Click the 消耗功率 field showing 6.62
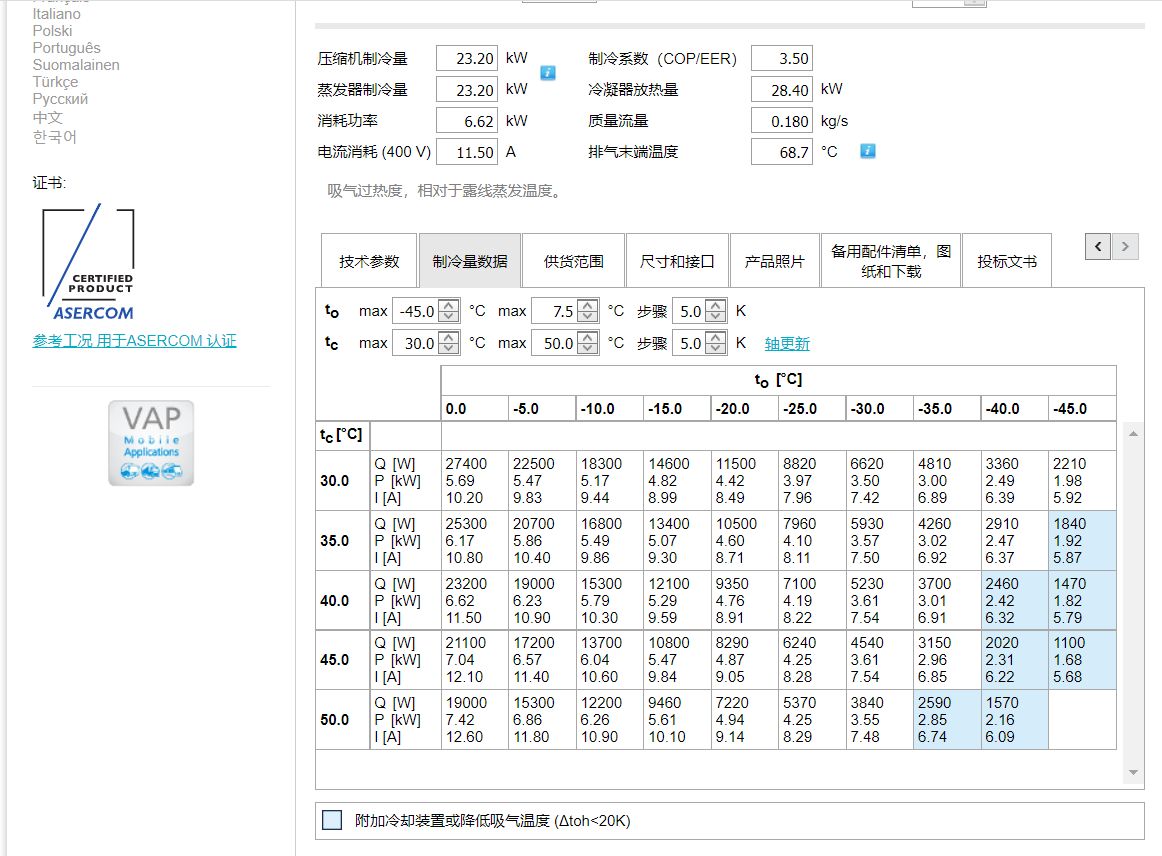1162x856 pixels. 467,121
